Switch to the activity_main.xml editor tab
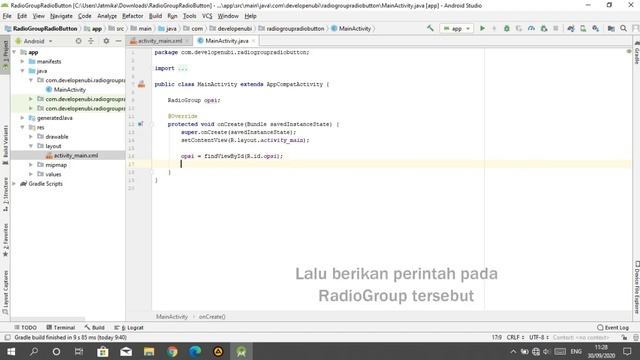 pyautogui.click(x=159, y=41)
